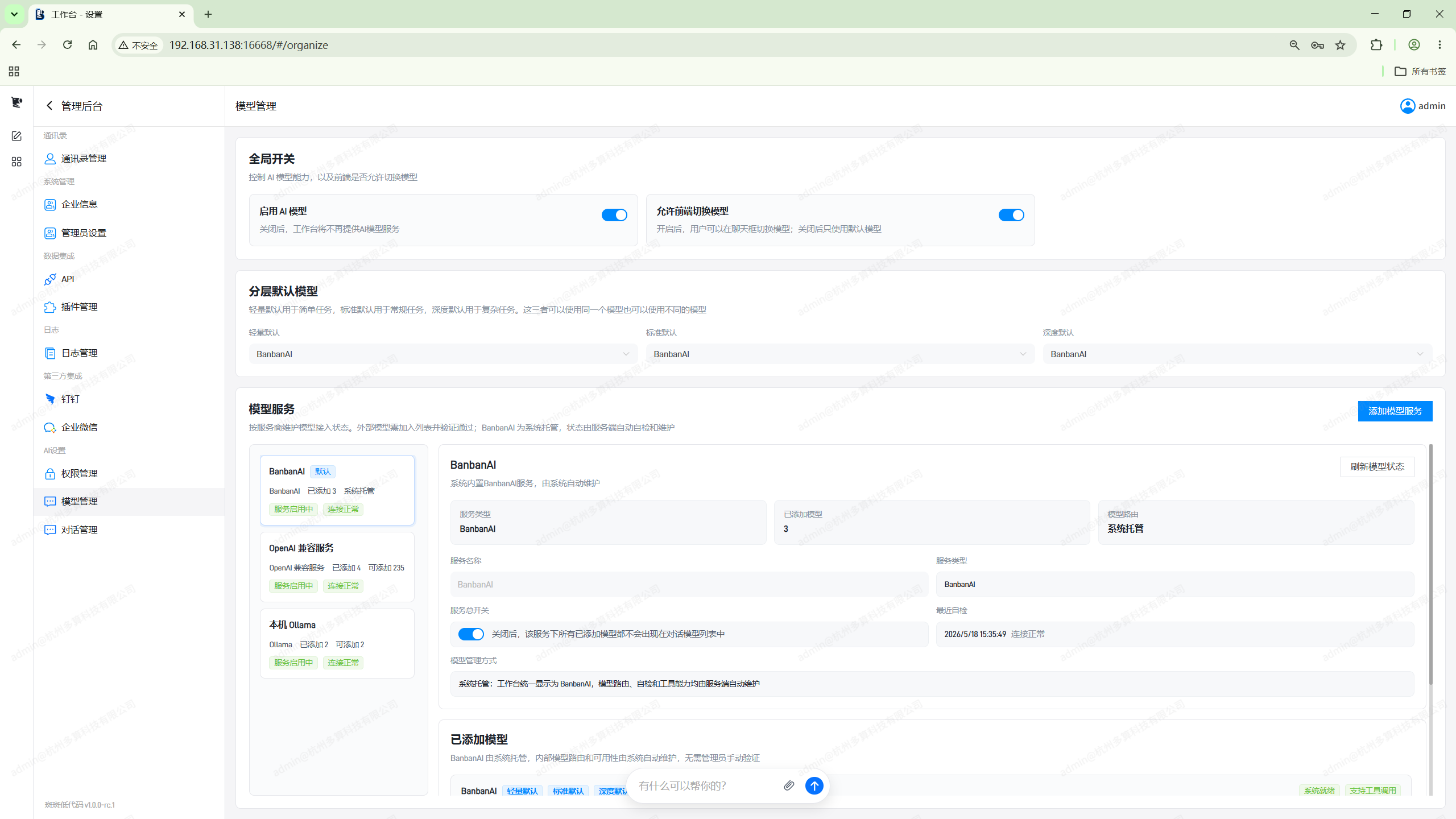Toggle the 启用 AI 模型 switch
The height and width of the screenshot is (819, 1456).
(x=614, y=215)
